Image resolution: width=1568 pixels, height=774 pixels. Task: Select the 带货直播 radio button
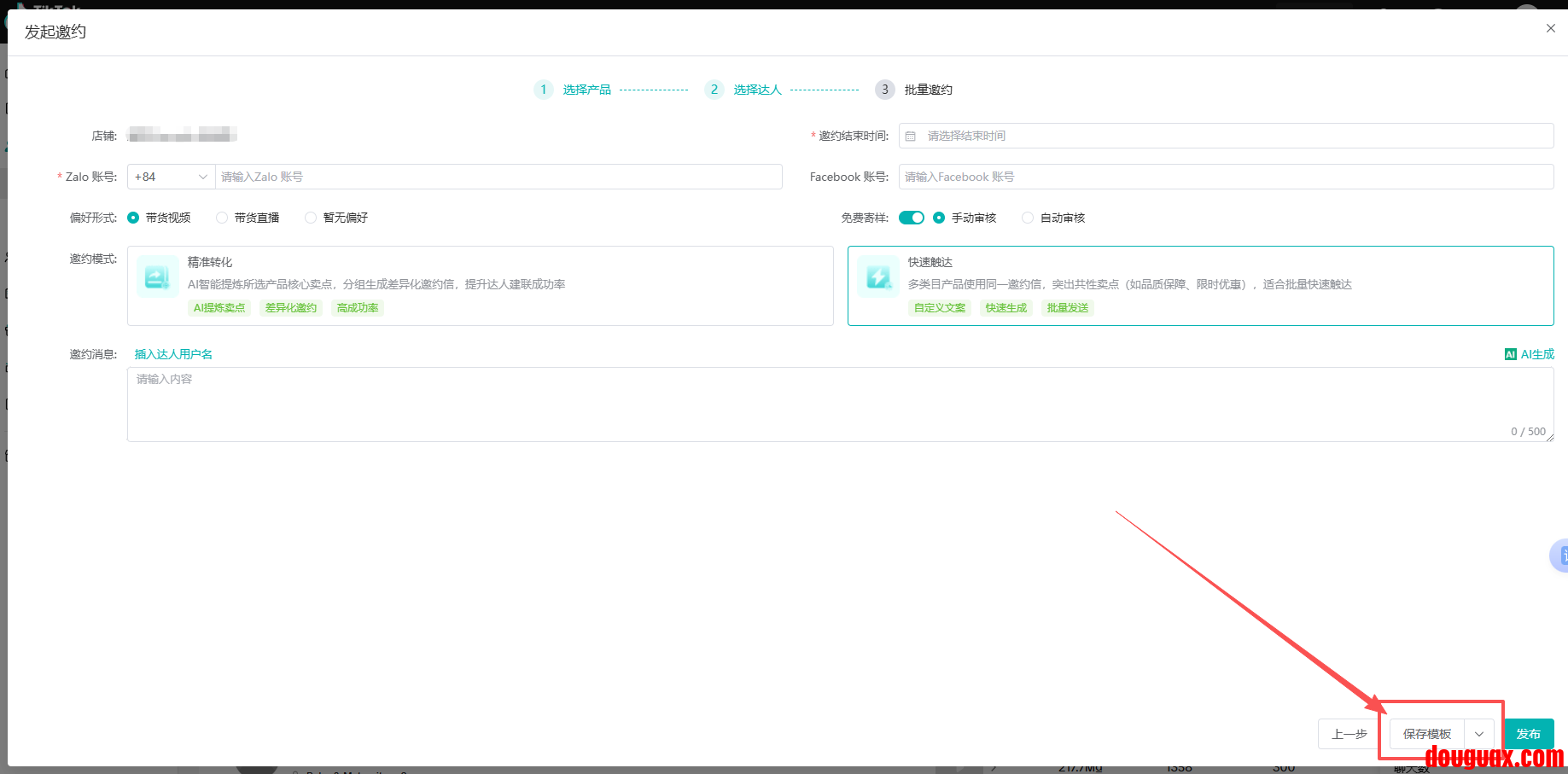click(x=222, y=218)
